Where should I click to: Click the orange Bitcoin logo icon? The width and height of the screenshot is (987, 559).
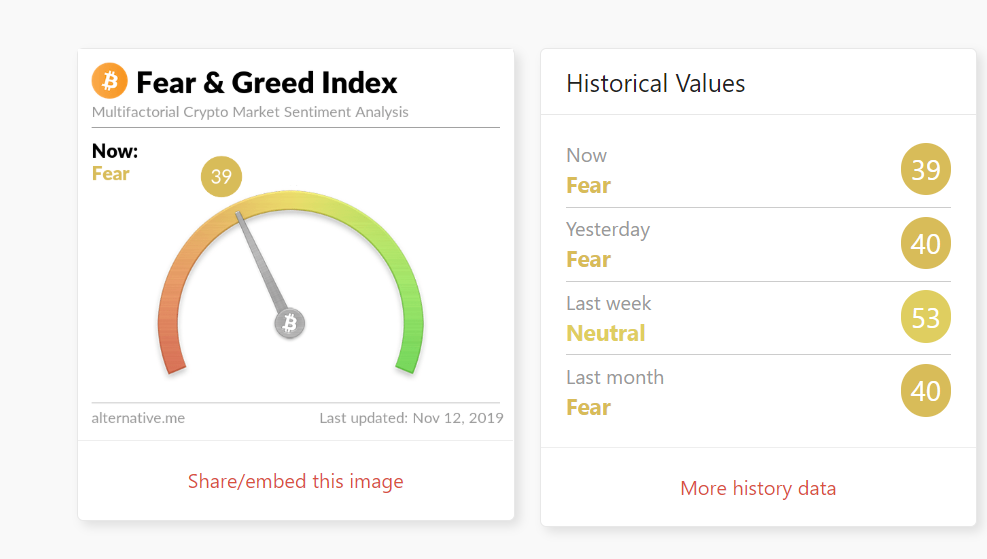click(110, 81)
